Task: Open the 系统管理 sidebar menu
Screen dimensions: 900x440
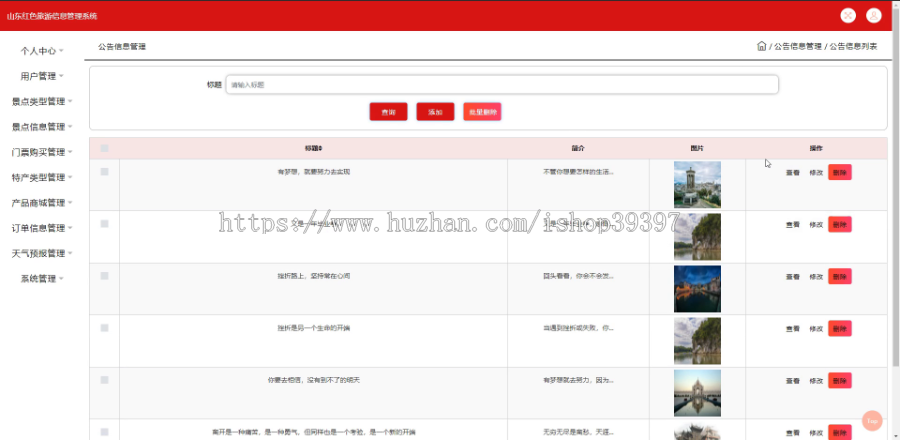Action: [x=42, y=279]
